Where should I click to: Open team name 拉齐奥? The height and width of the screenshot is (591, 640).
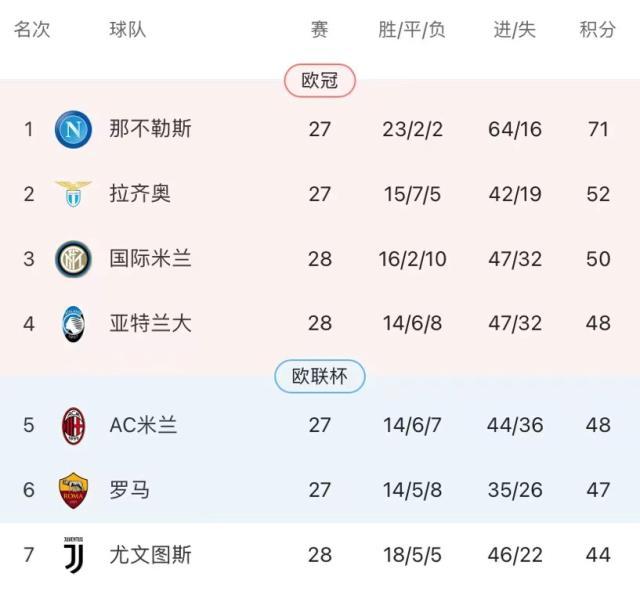click(x=140, y=194)
